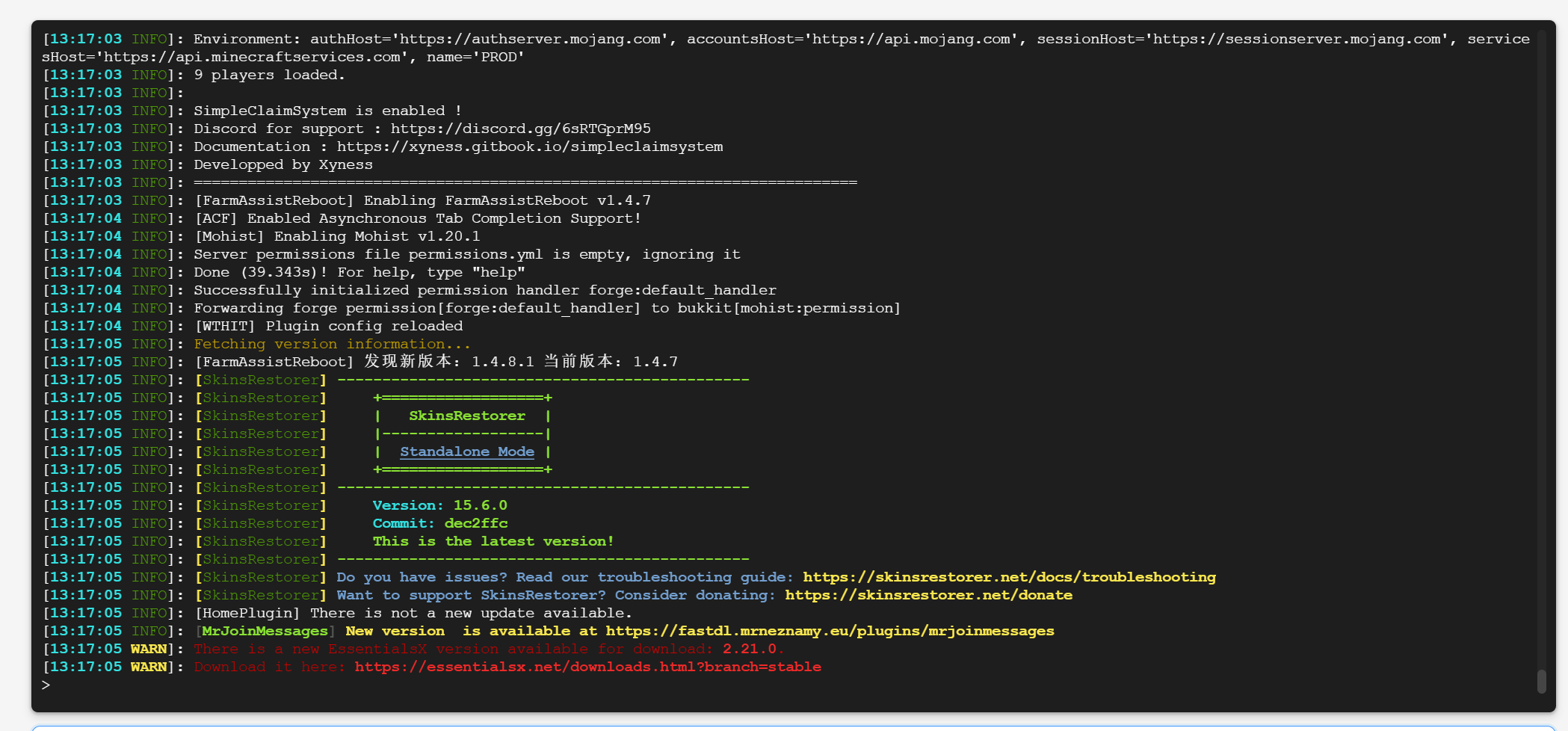Viewport: 1568px width, 731px height.
Task: Open the SkinsRestorer troubleshooting guide URL
Action: click(x=1009, y=577)
